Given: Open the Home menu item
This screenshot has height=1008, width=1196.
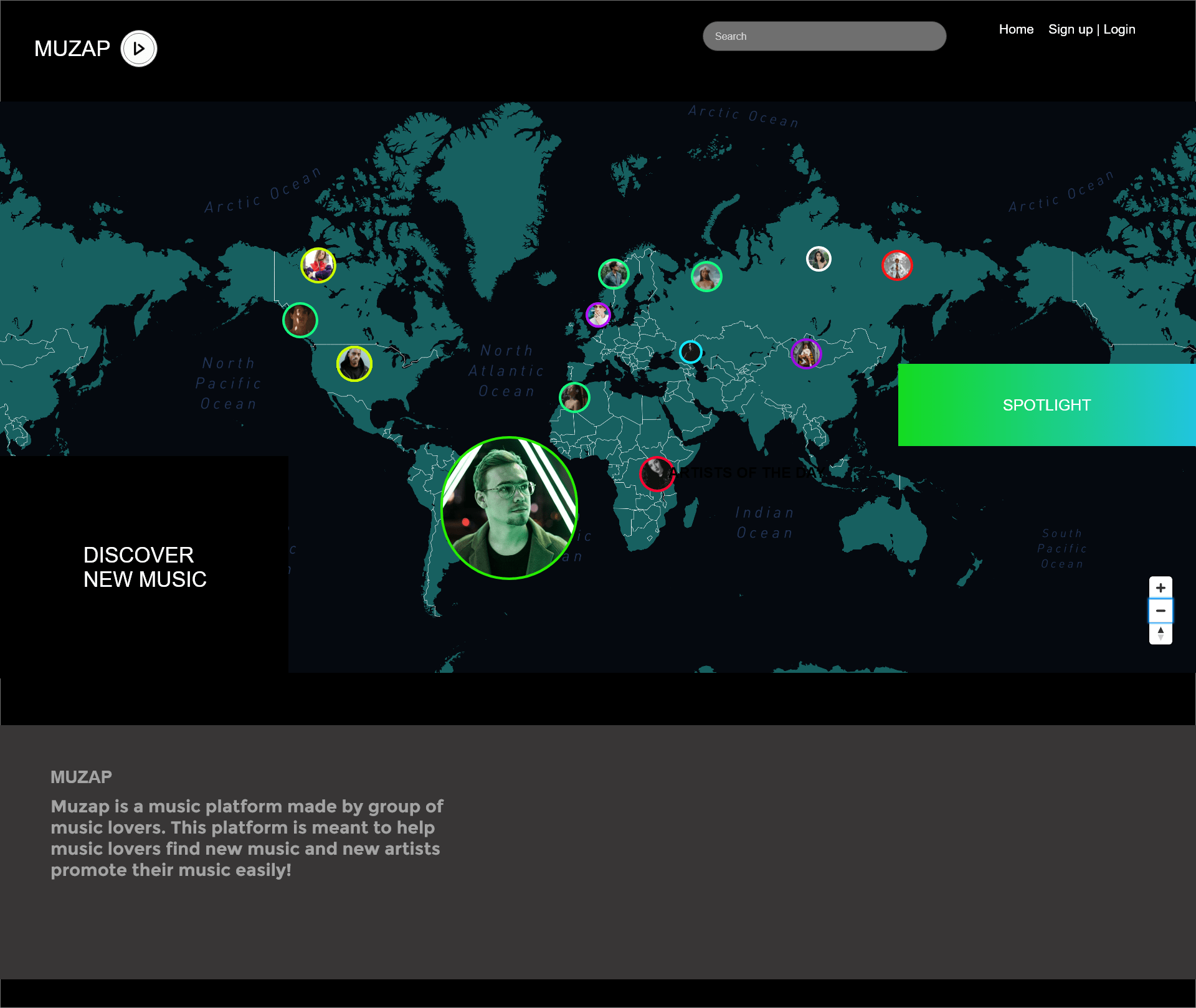Looking at the screenshot, I should (1015, 29).
